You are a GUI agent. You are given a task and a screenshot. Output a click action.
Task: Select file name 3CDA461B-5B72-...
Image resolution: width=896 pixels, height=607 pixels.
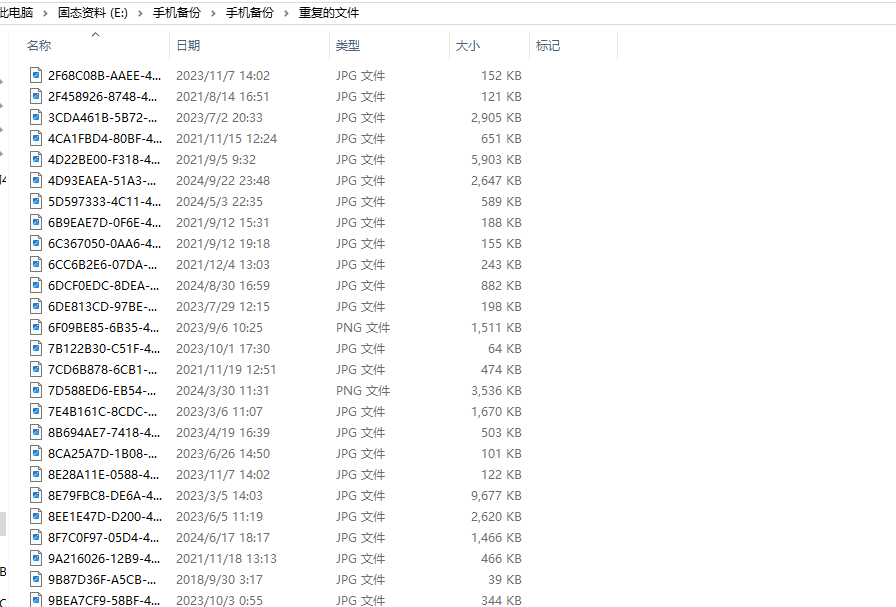tap(103, 117)
